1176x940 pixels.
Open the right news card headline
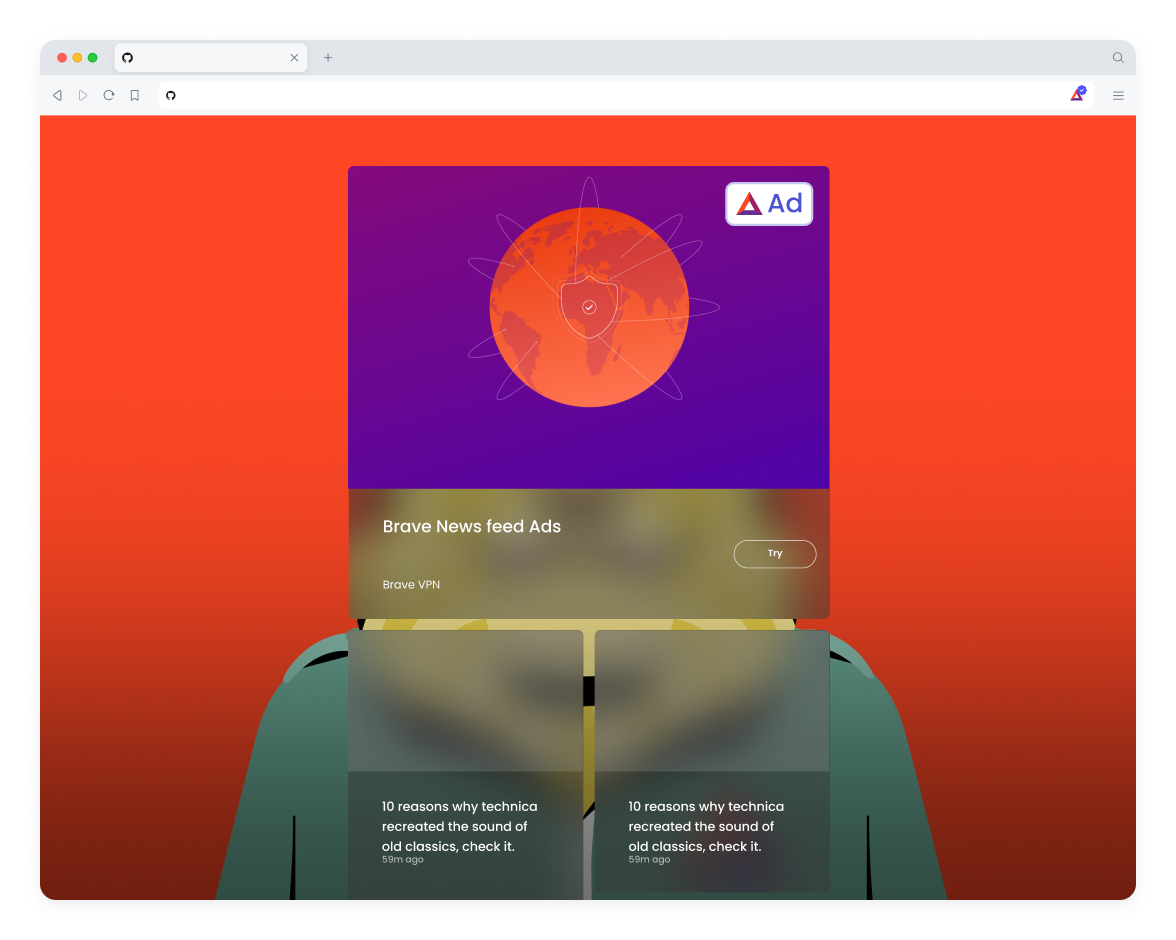[x=706, y=826]
